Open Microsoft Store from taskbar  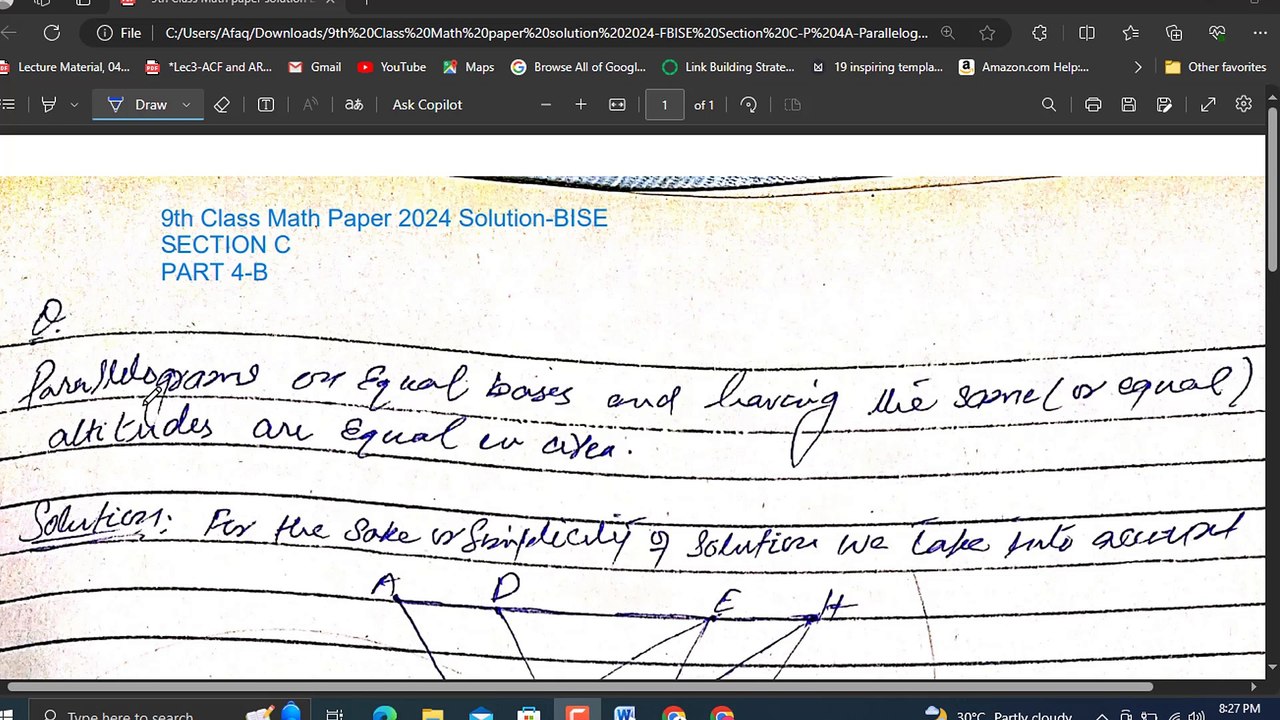click(x=529, y=714)
